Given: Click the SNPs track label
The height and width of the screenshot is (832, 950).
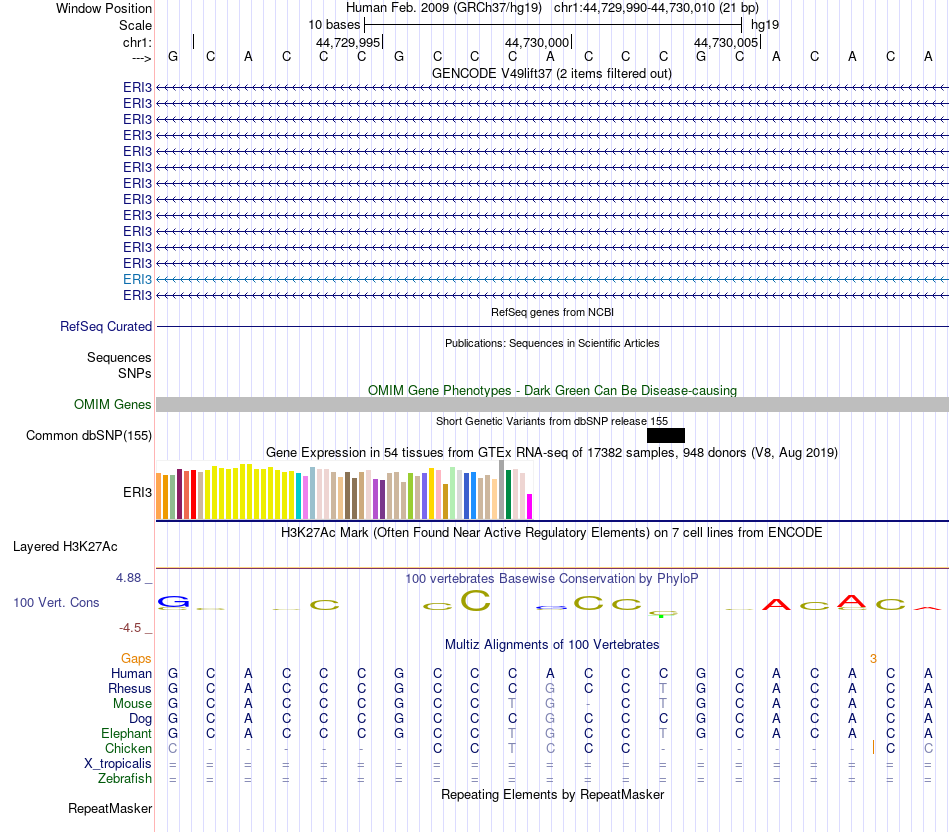Looking at the screenshot, I should [x=135, y=373].
